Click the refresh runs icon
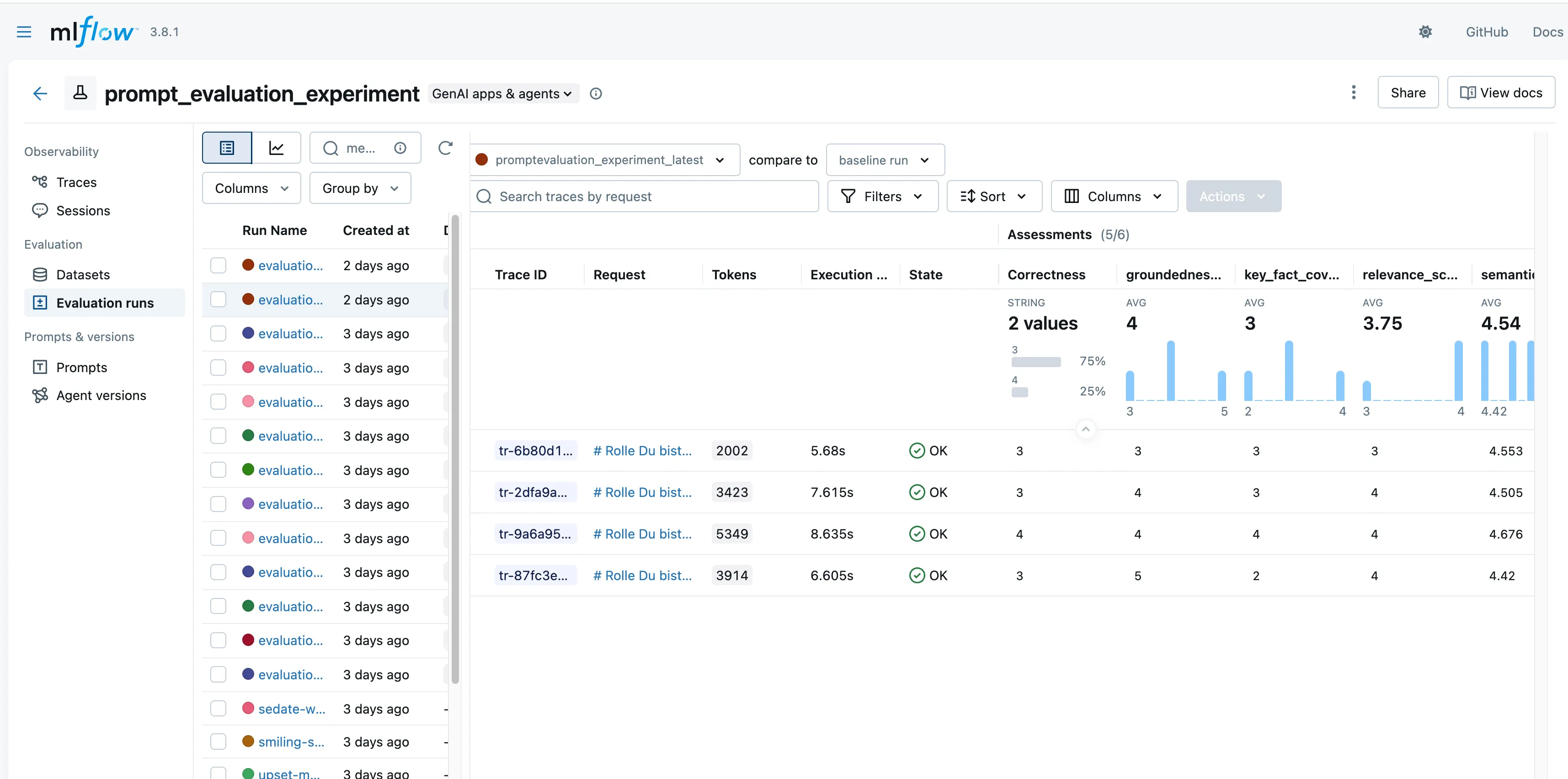Image resolution: width=1568 pixels, height=779 pixels. coord(446,148)
